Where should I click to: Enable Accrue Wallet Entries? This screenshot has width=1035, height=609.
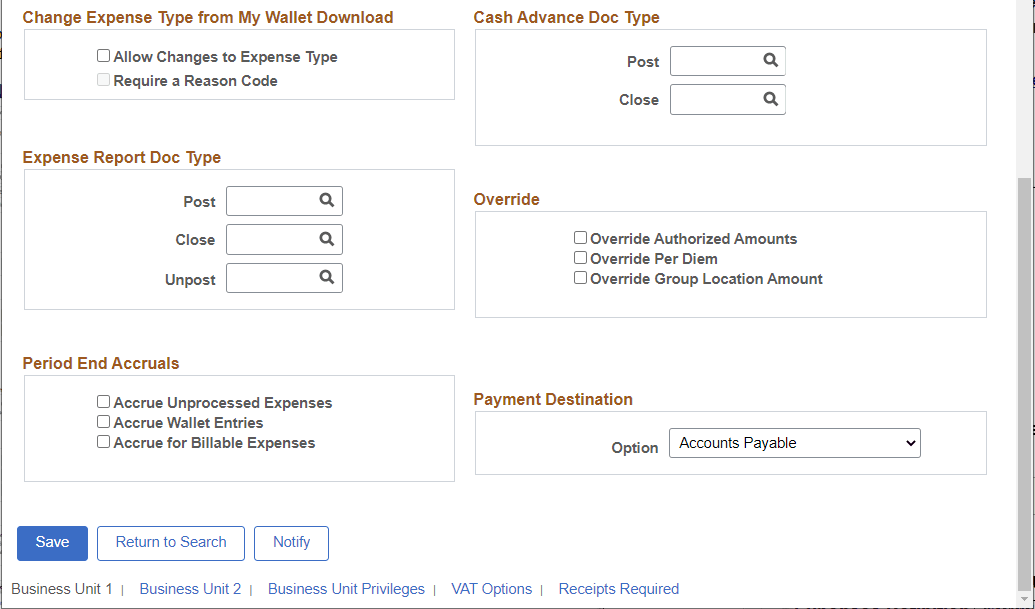pyautogui.click(x=103, y=421)
